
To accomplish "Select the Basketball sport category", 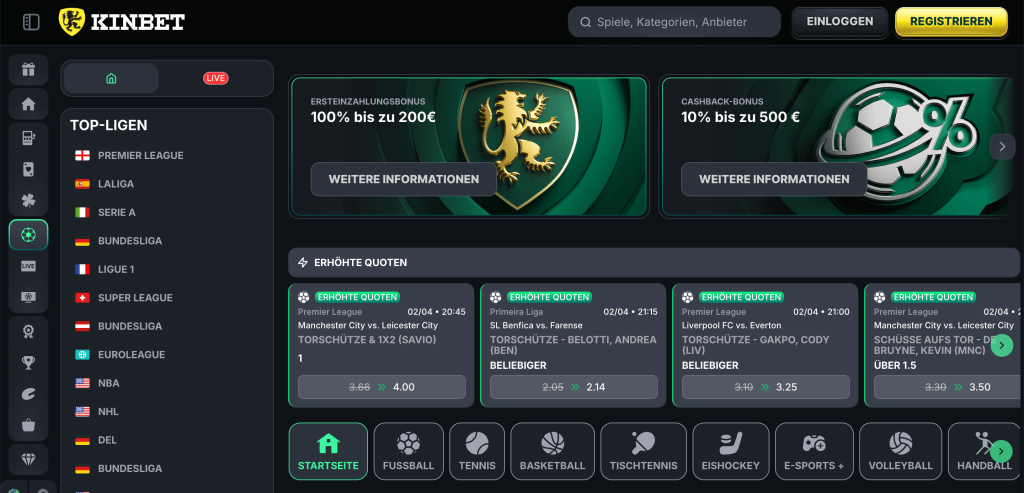I will coord(552,451).
